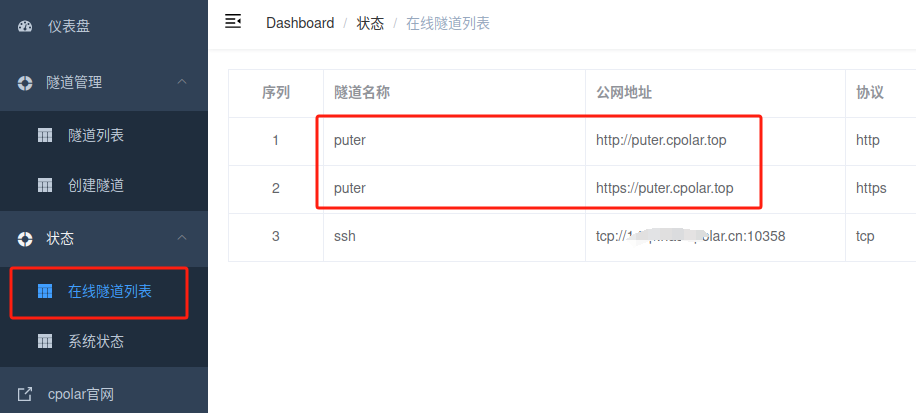
Task: Open the http://puter.cpolar.top address
Action: (x=661, y=141)
